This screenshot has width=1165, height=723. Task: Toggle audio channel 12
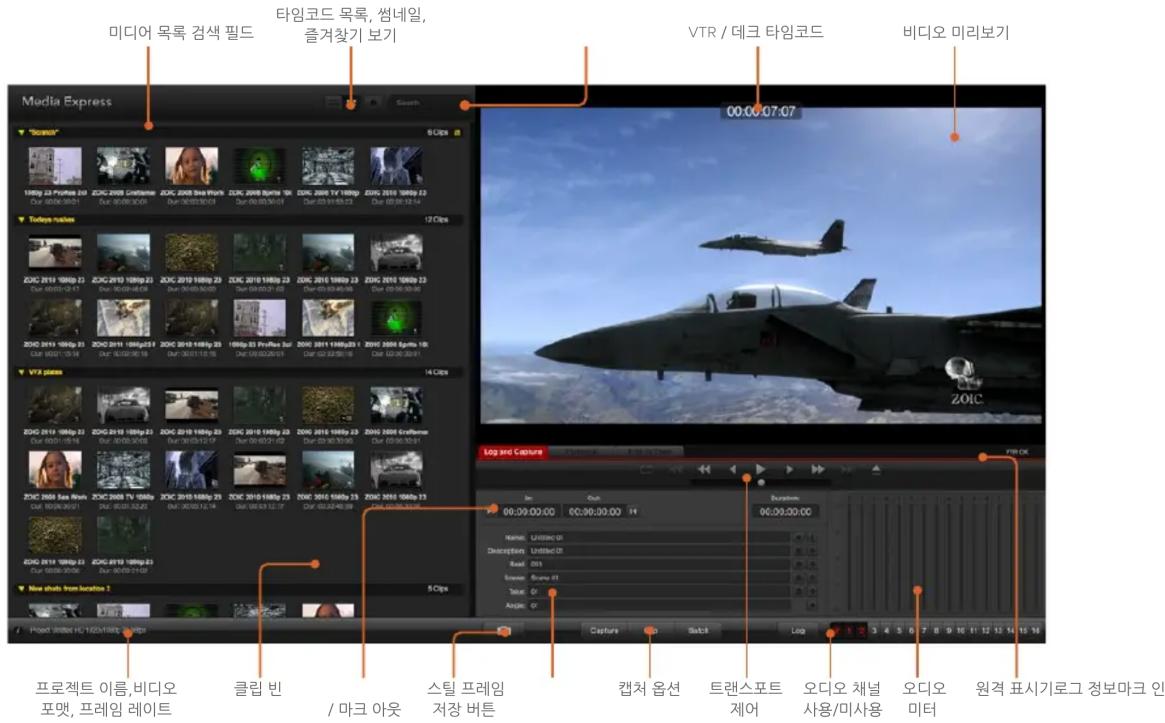[x=986, y=631]
